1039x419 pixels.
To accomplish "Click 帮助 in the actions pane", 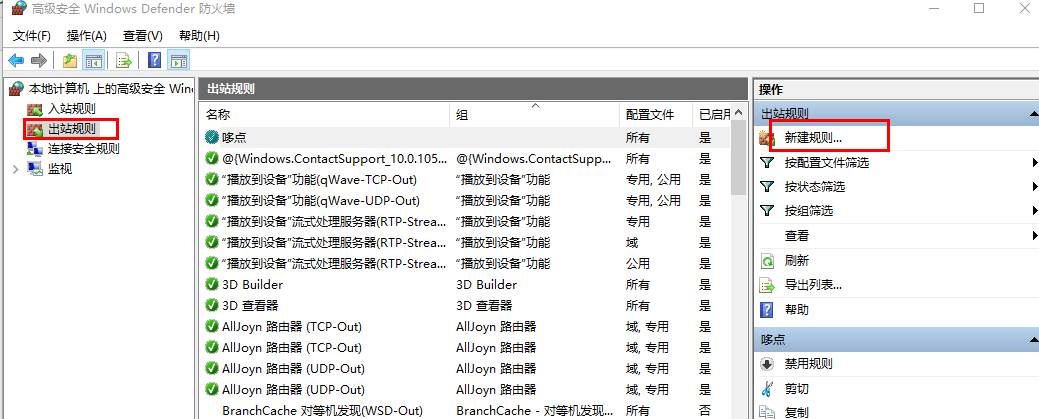I will click(x=796, y=310).
